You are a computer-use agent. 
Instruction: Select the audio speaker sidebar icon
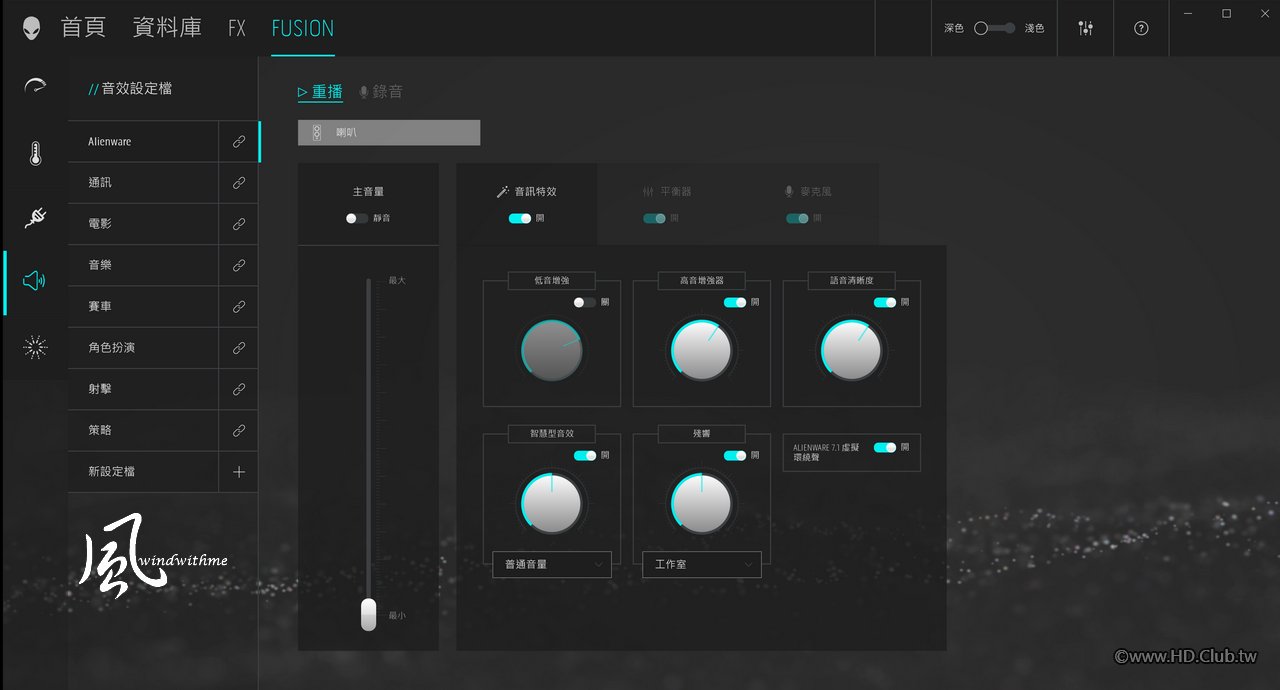coord(34,281)
